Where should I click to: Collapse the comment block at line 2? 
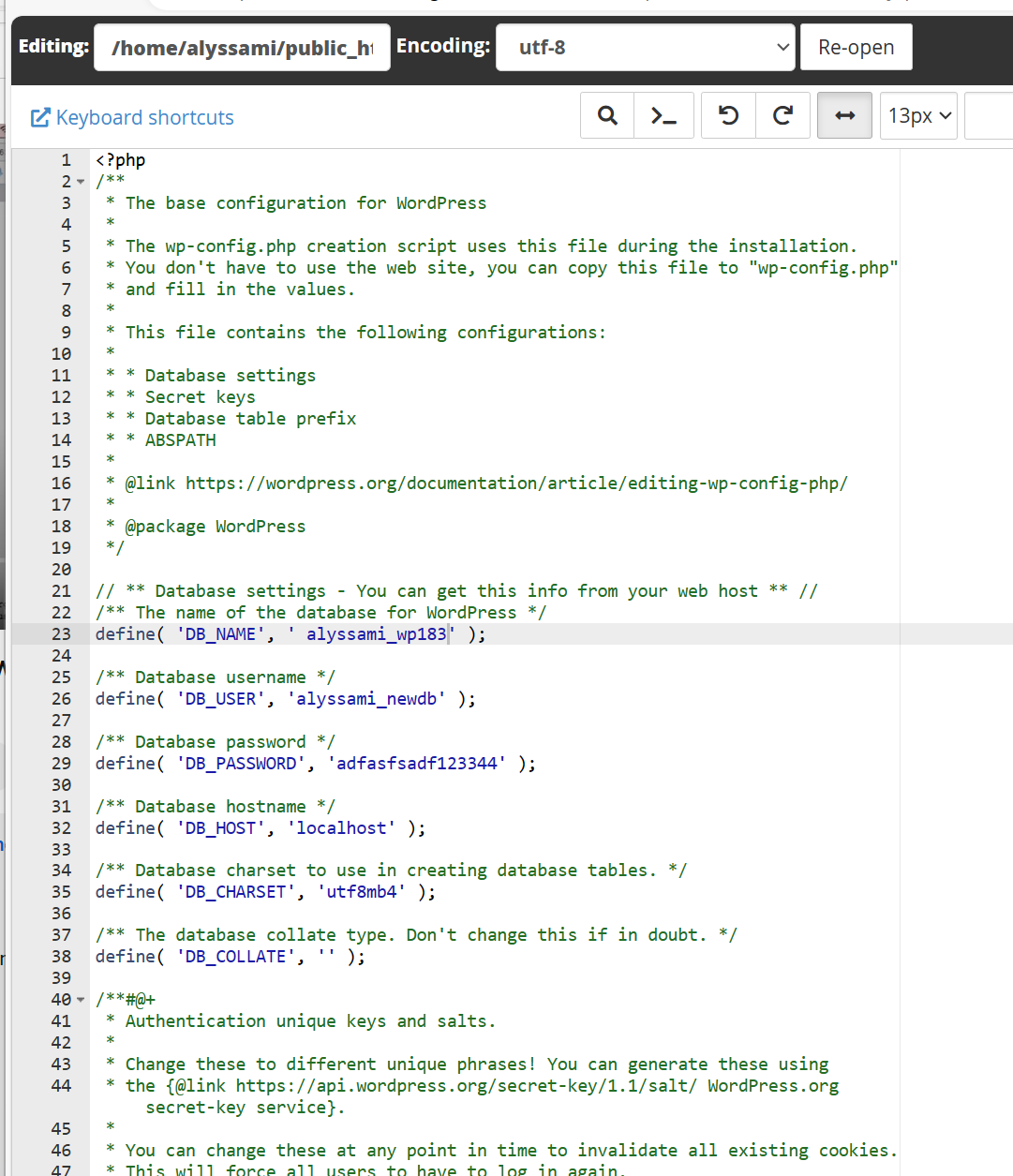pos(81,182)
